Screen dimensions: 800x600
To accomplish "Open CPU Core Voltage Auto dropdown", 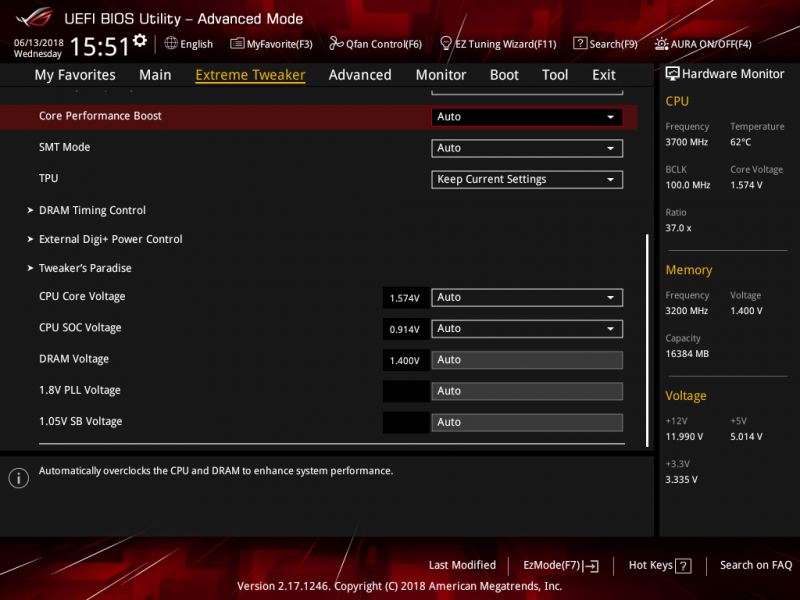I will [x=527, y=297].
